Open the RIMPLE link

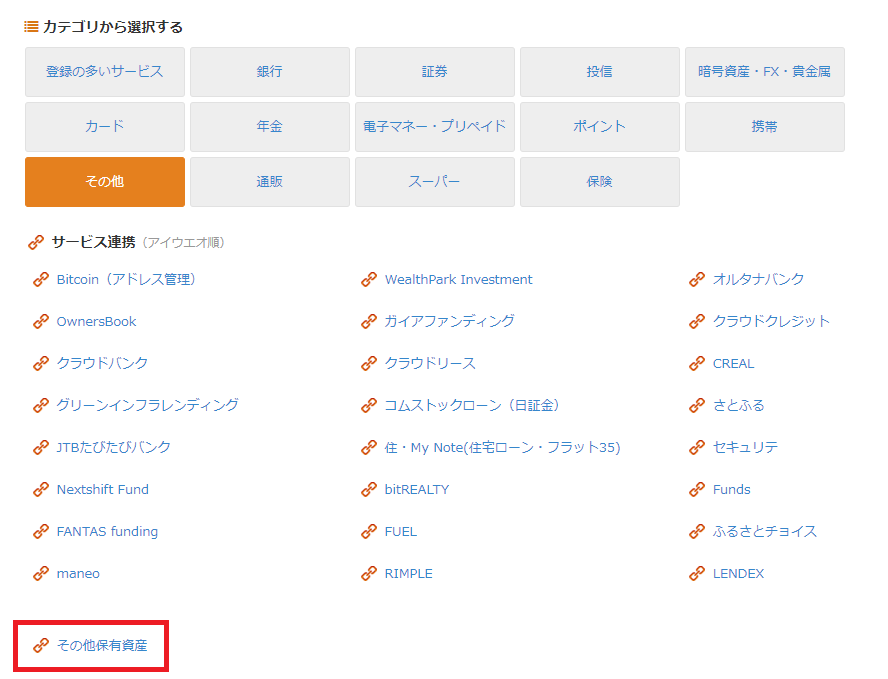(x=408, y=573)
